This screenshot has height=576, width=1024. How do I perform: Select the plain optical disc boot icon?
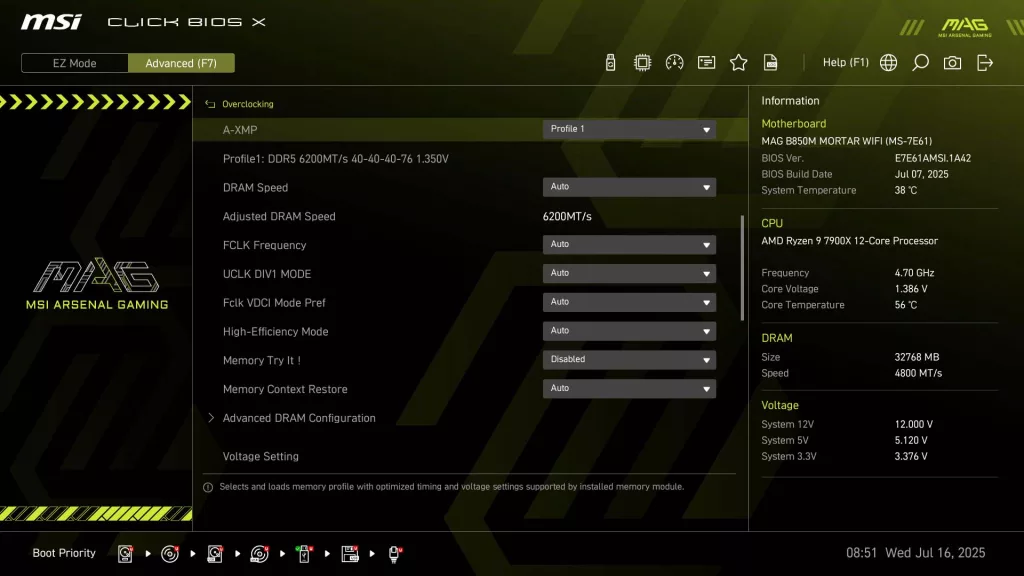pyautogui.click(x=170, y=554)
